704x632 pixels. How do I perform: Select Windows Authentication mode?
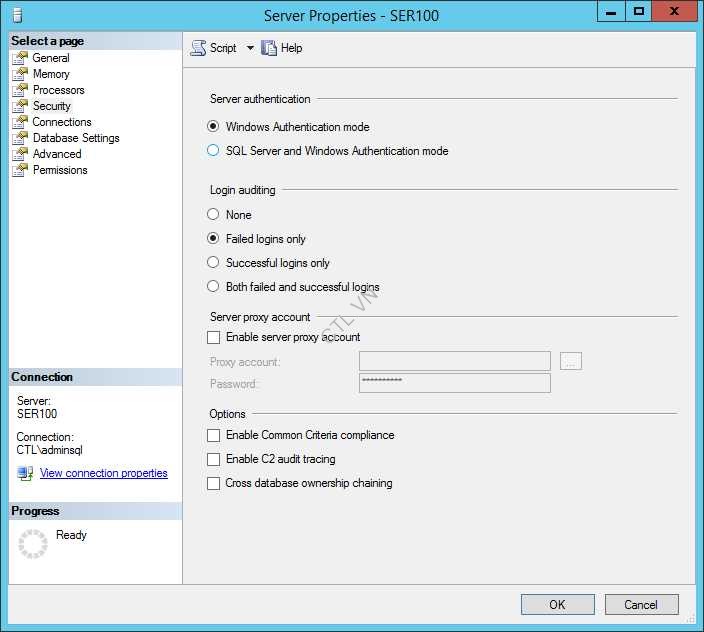213,127
